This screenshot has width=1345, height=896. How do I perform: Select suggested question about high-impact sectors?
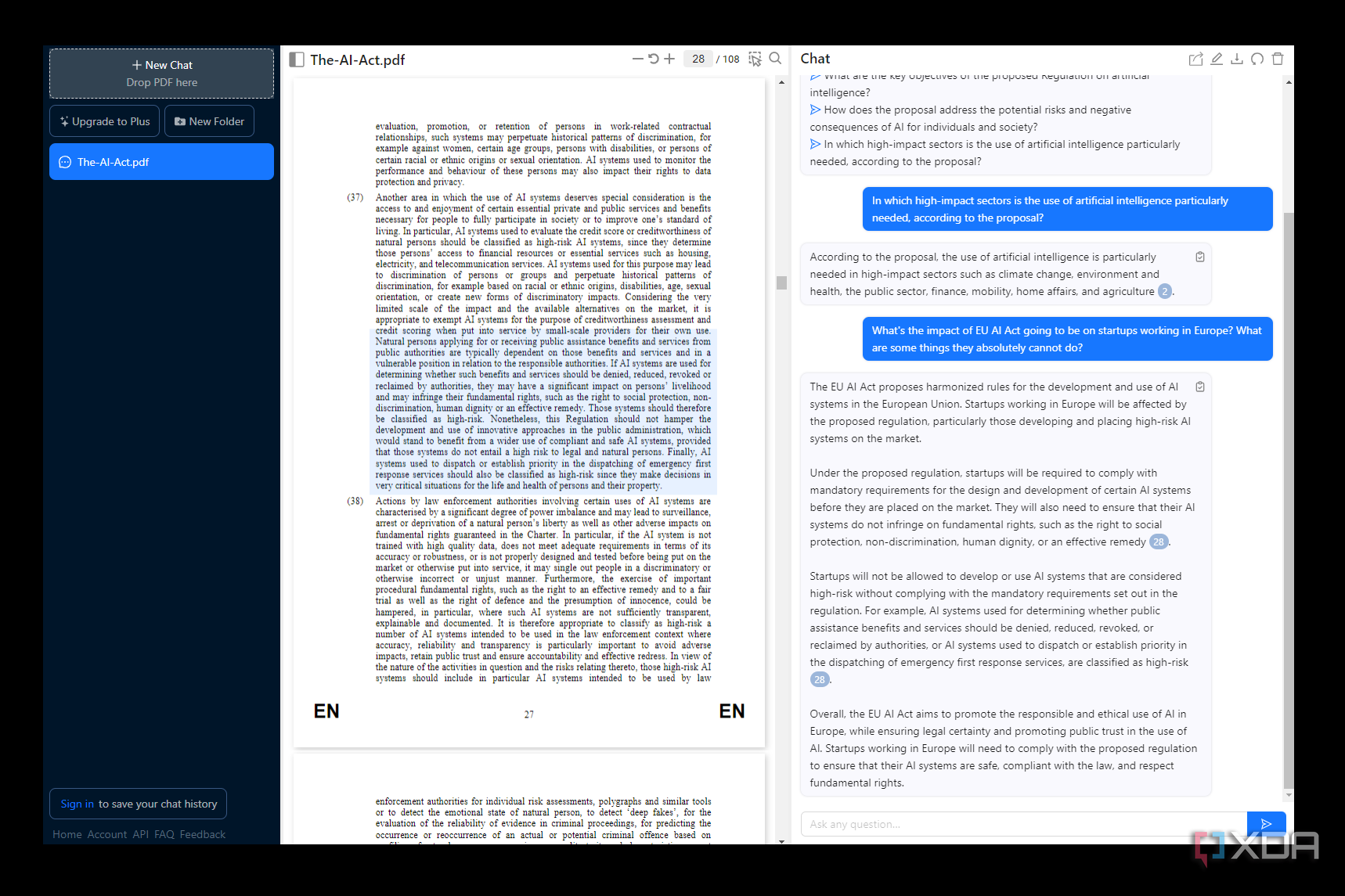pyautogui.click(x=994, y=153)
